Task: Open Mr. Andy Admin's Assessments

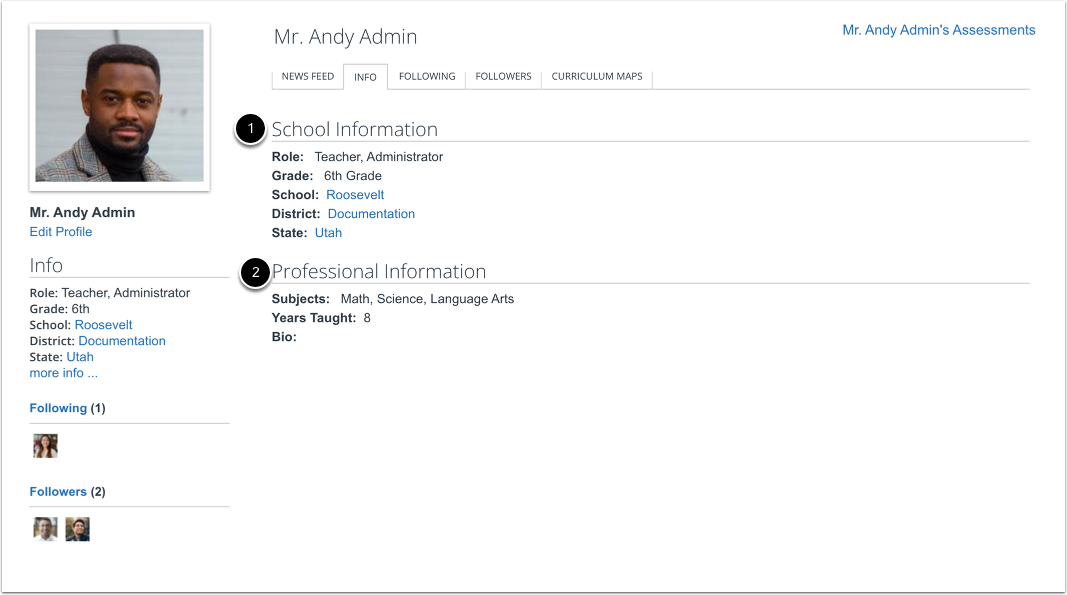Action: pyautogui.click(x=938, y=30)
